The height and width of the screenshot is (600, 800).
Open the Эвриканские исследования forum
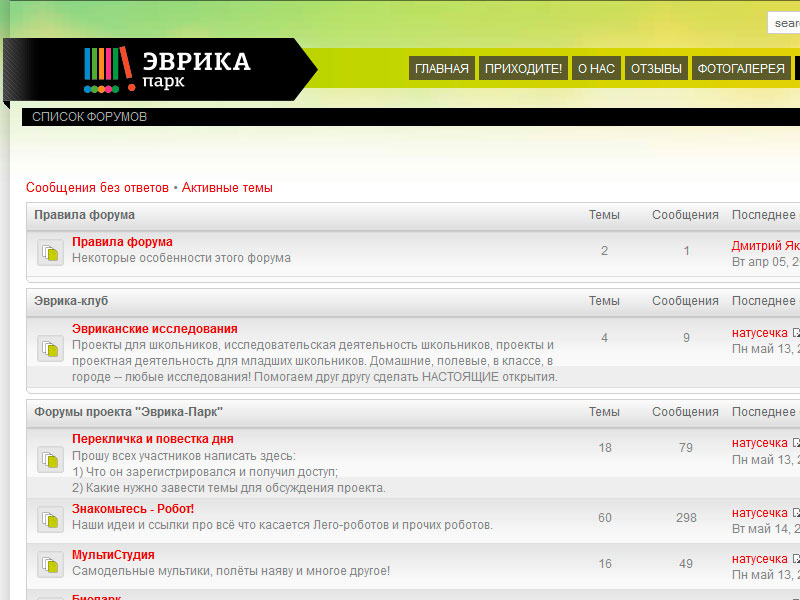[x=154, y=329]
